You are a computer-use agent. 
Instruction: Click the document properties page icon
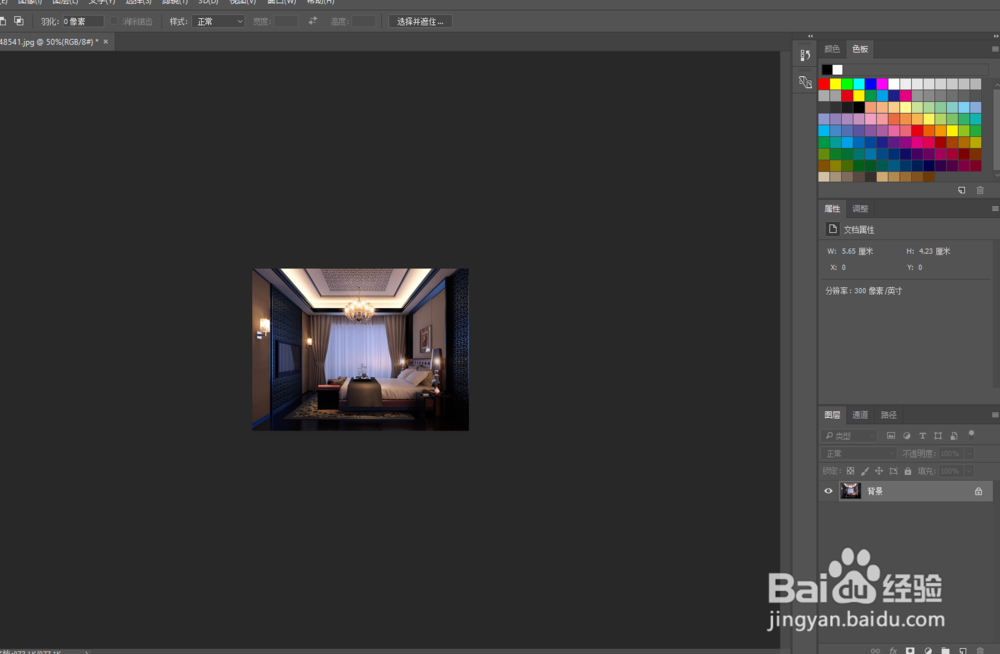tap(832, 228)
